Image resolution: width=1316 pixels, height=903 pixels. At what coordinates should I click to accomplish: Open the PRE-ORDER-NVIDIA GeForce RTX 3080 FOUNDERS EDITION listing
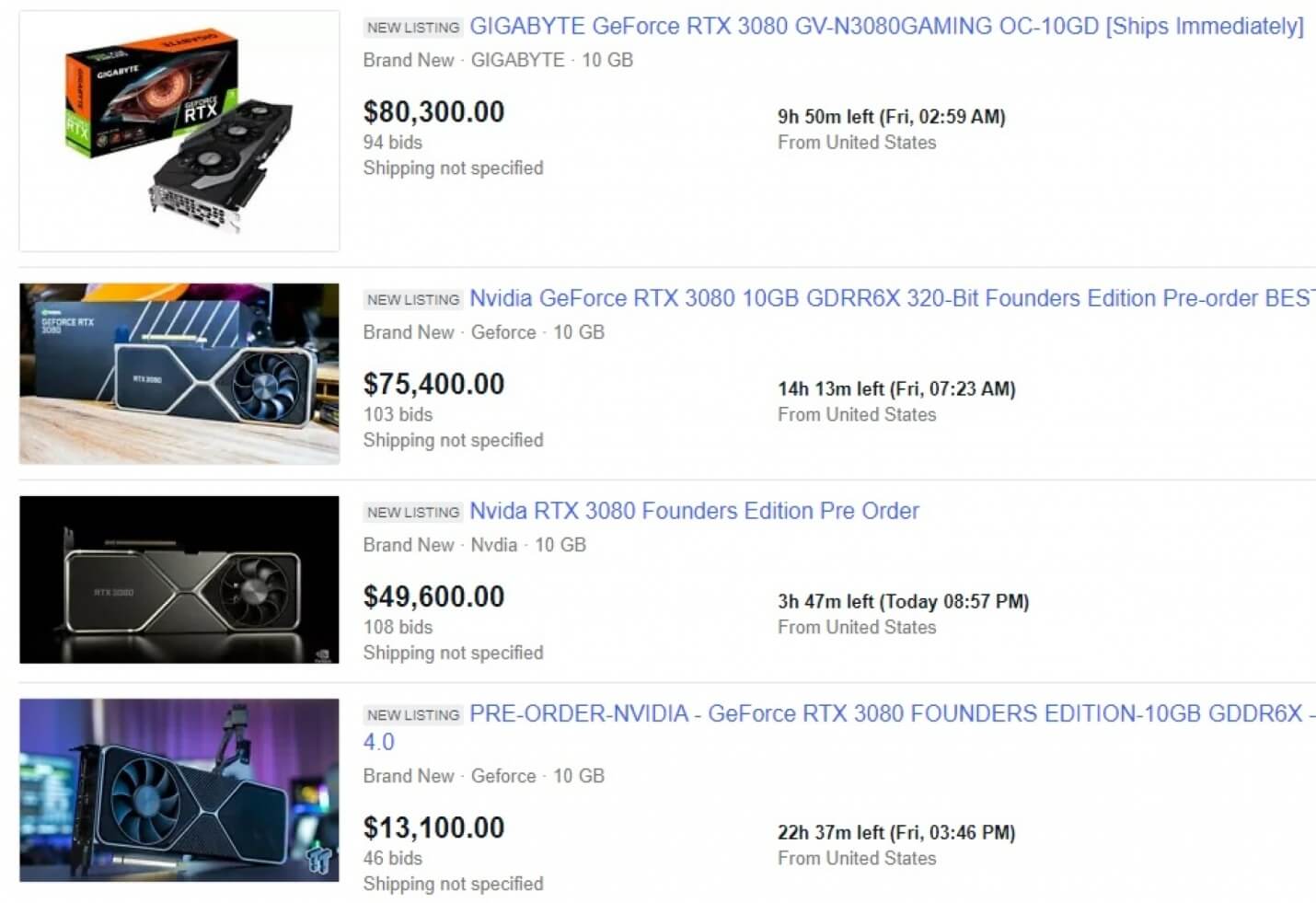[892, 713]
